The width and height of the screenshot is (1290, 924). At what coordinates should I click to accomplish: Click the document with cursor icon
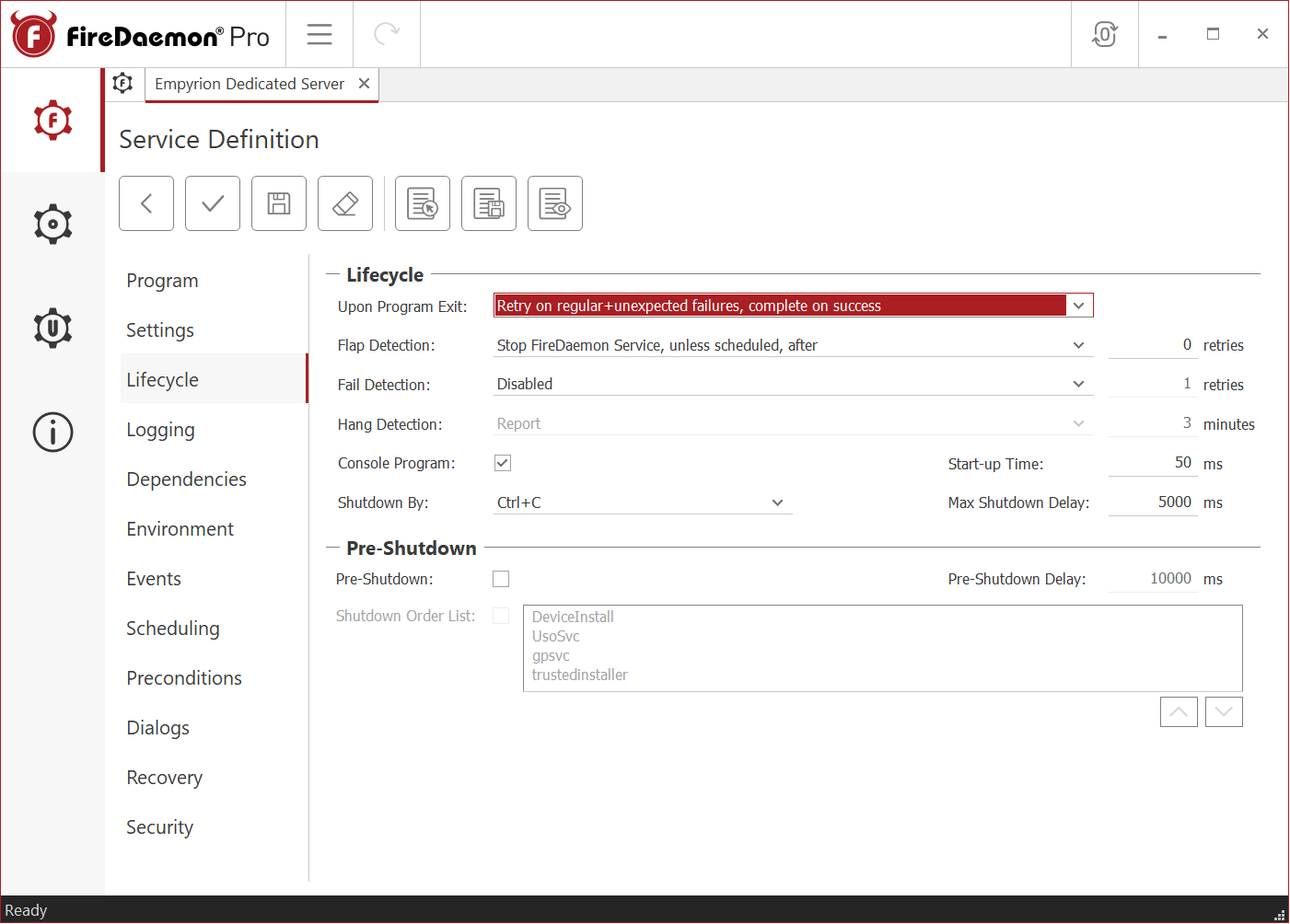pyautogui.click(x=423, y=203)
